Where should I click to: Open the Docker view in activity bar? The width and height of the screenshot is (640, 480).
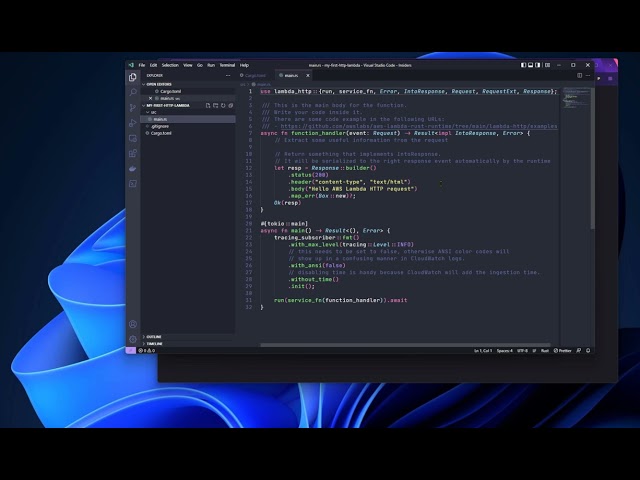point(133,169)
